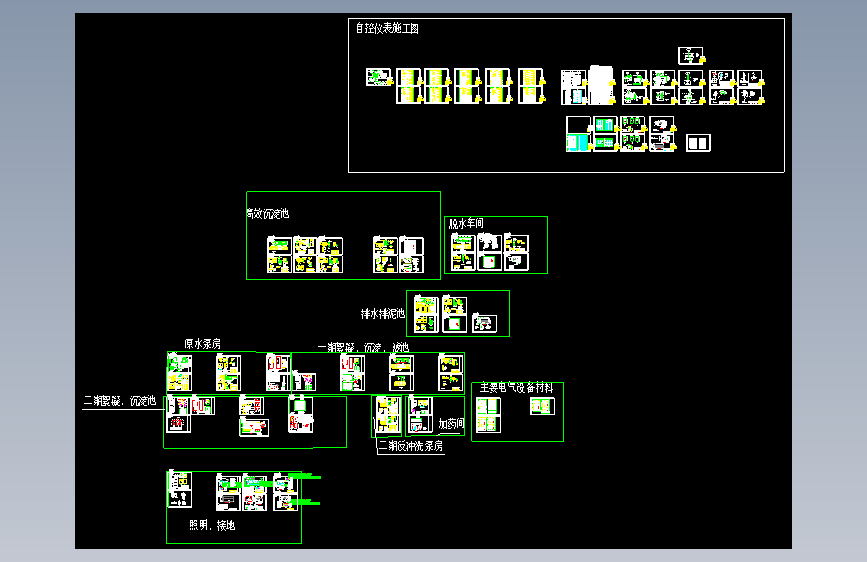This screenshot has width=867, height=562.
Task: Select the smallest sheet in the 排水排泥池 box
Action: (x=484, y=323)
